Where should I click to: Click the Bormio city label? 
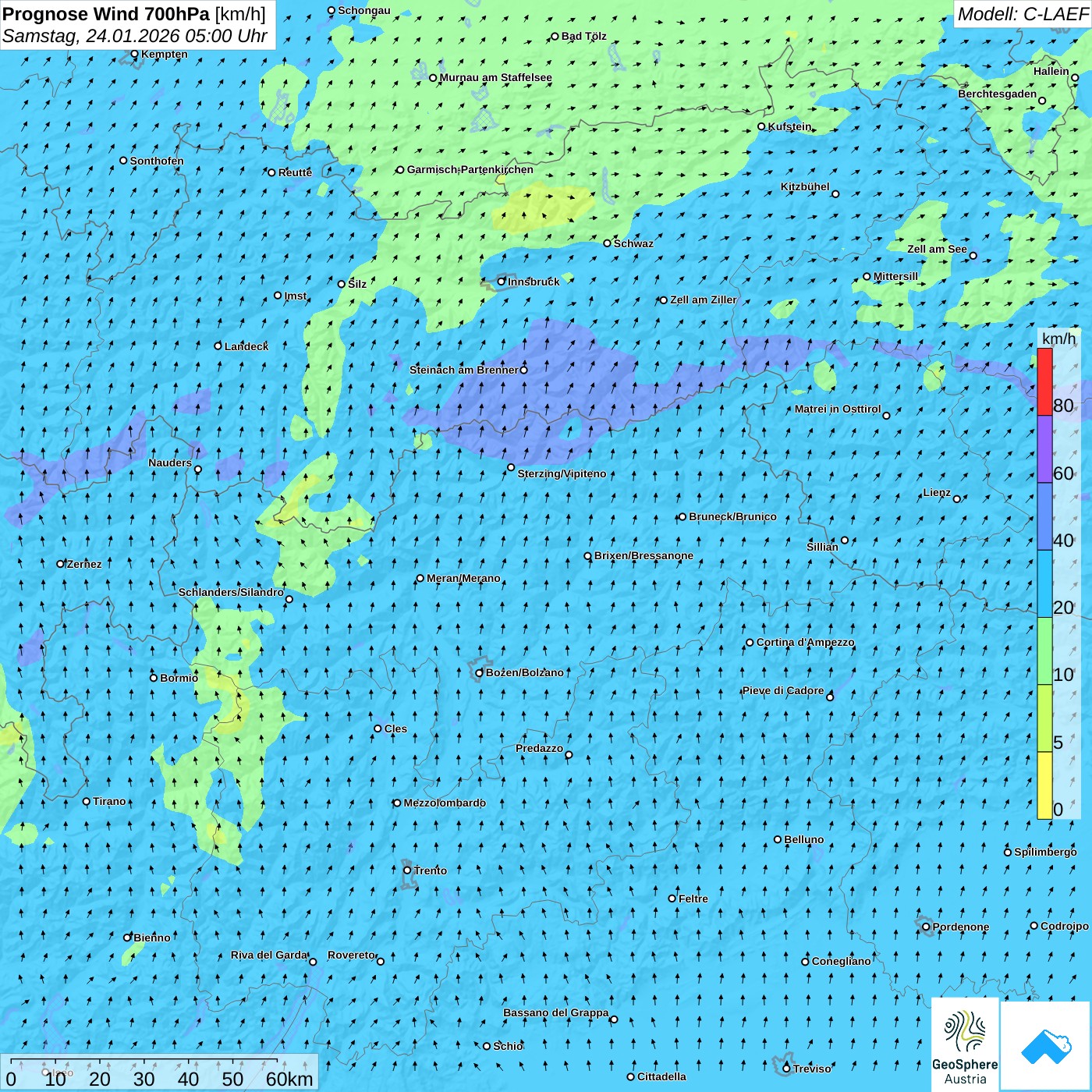click(x=179, y=678)
